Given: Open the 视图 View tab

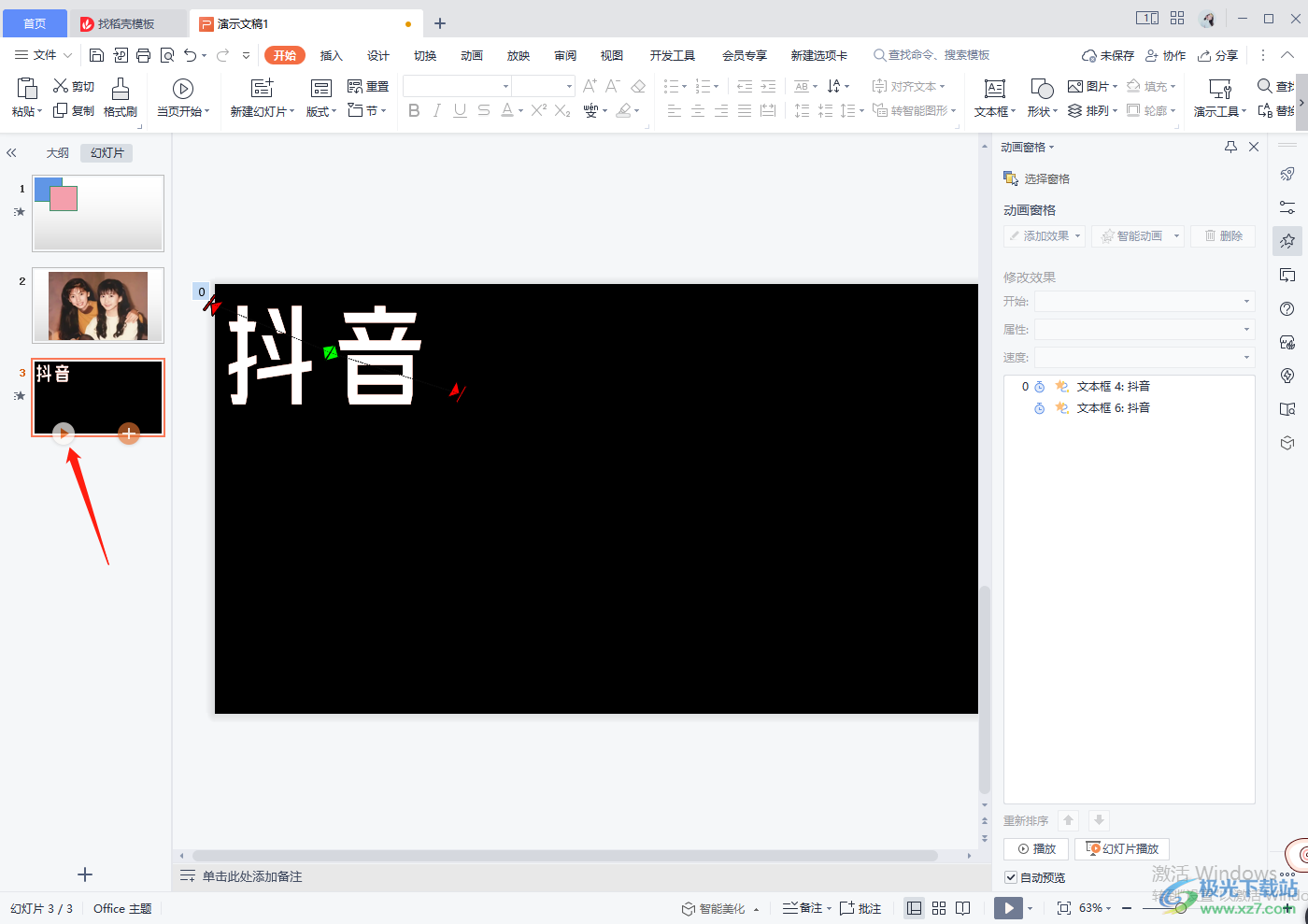Looking at the screenshot, I should [612, 55].
